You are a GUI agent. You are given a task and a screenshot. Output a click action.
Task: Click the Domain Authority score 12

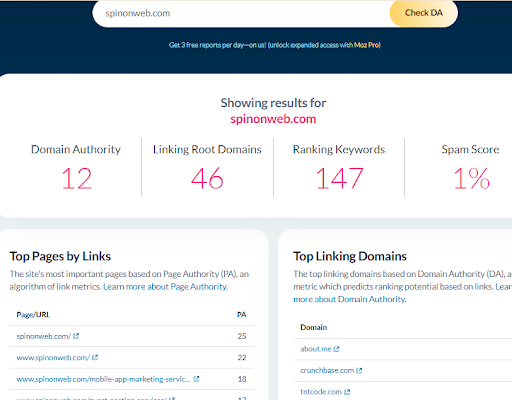click(x=76, y=179)
